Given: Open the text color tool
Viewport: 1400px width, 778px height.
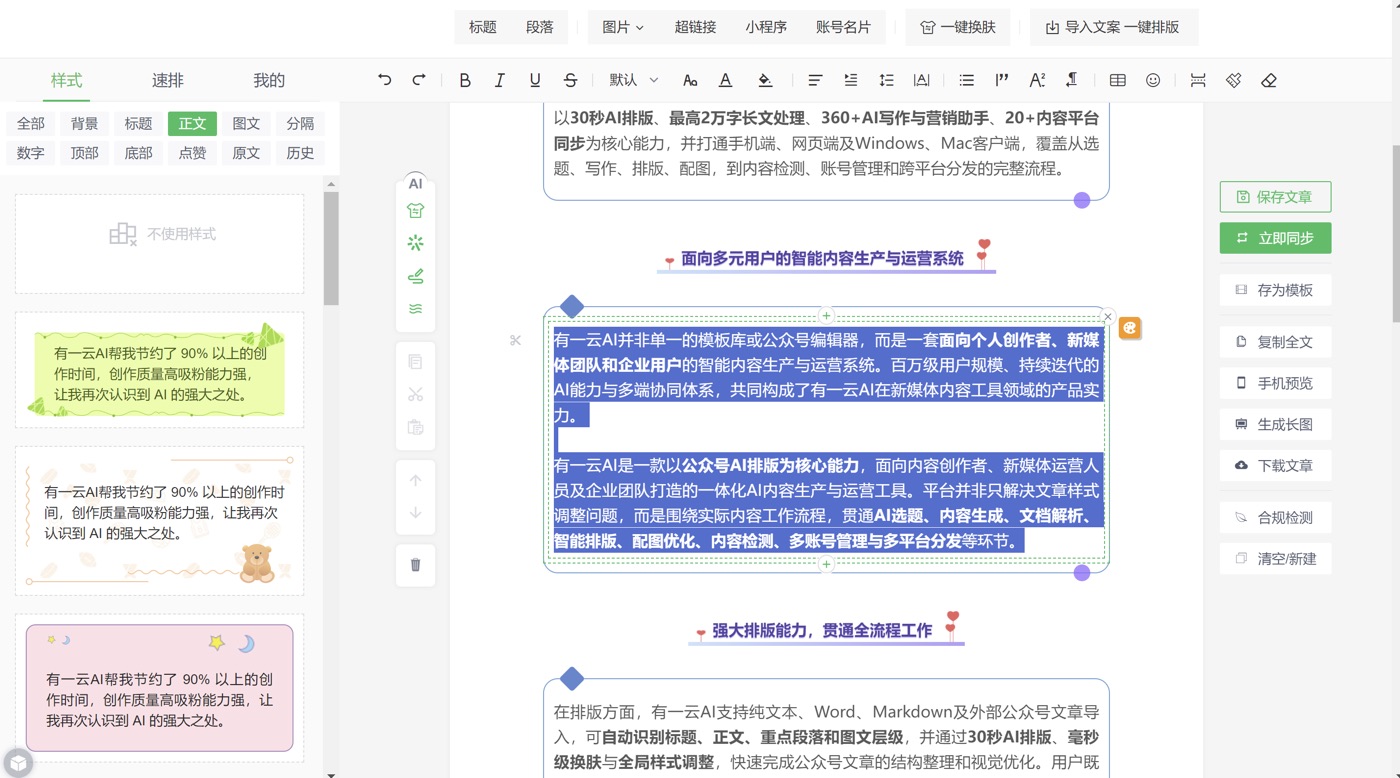Looking at the screenshot, I should 725,80.
